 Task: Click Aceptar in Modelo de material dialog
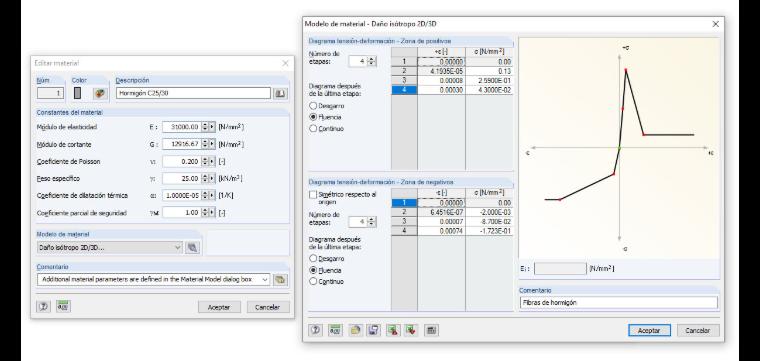[649, 330]
